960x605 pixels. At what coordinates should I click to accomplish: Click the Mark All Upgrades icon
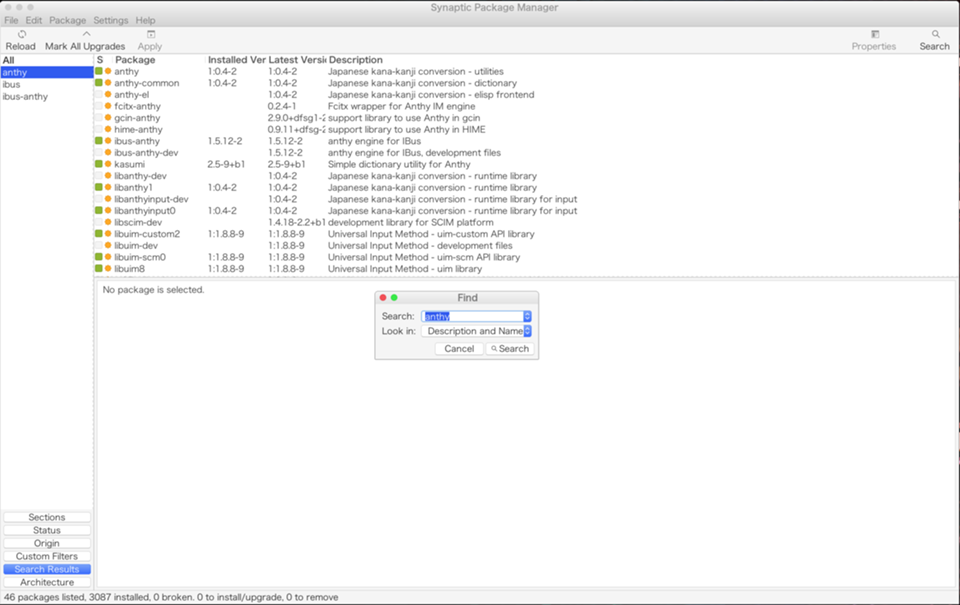click(x=85, y=34)
